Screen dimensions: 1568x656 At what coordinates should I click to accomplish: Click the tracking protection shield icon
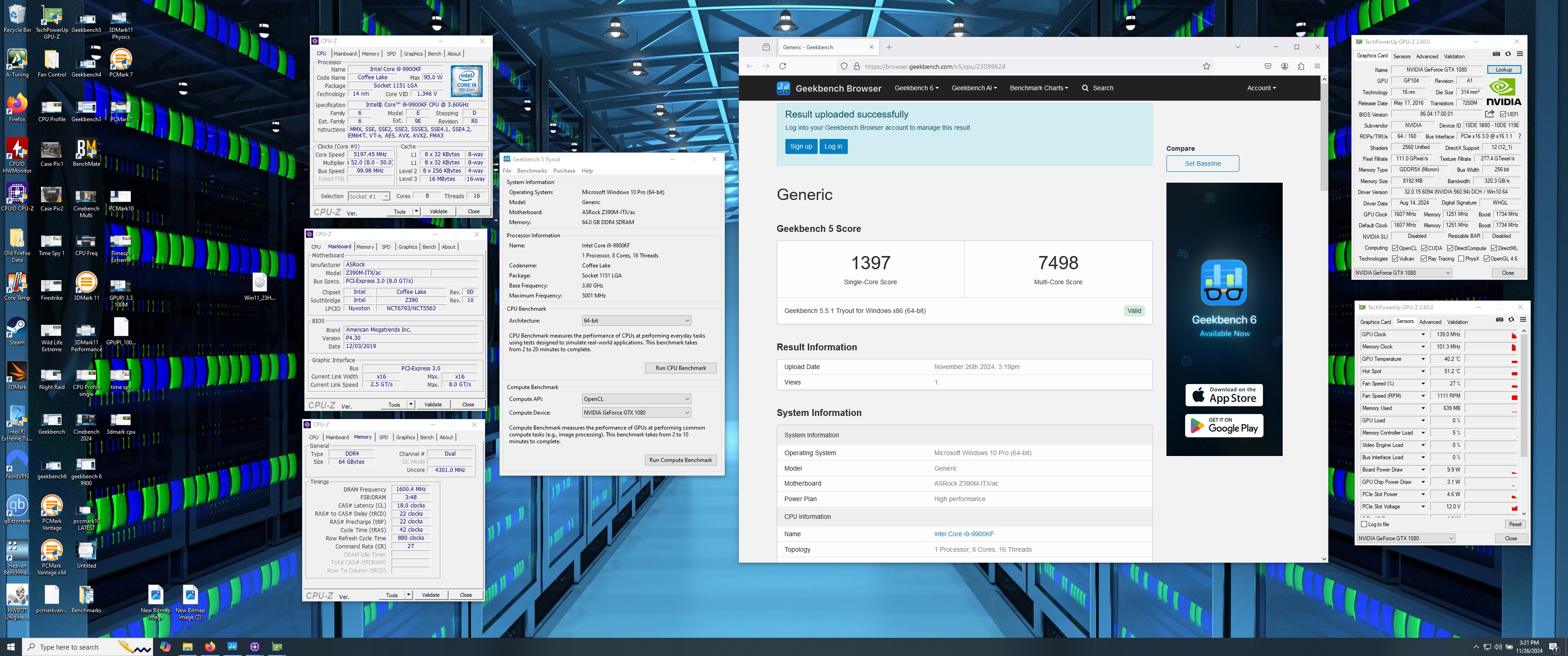coord(844,67)
